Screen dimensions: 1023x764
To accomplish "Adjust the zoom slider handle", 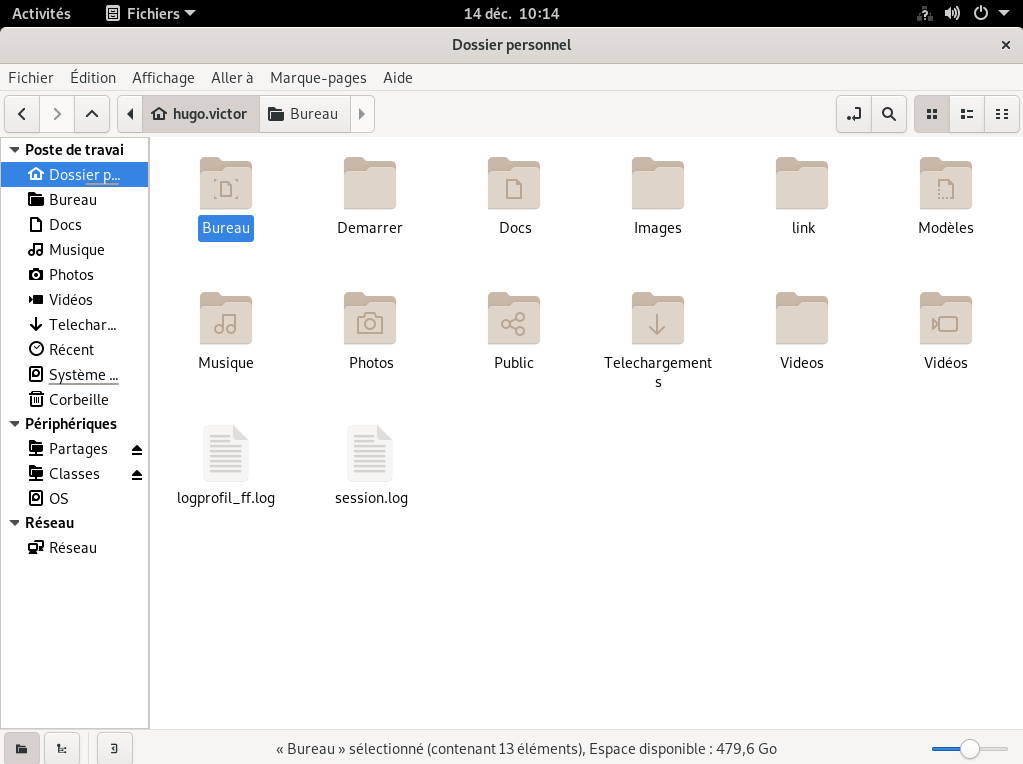I will coord(970,749).
